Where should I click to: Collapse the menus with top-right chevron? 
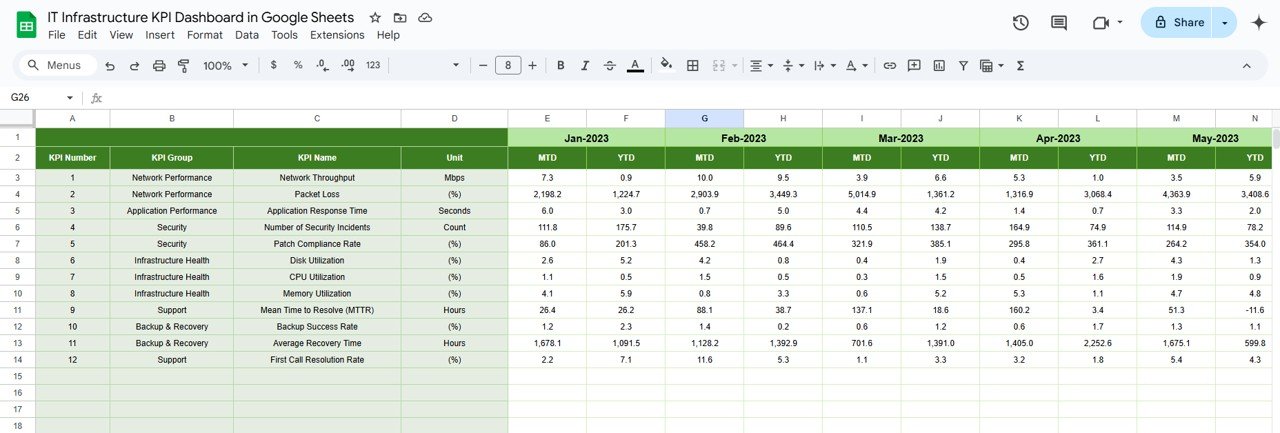click(1246, 65)
